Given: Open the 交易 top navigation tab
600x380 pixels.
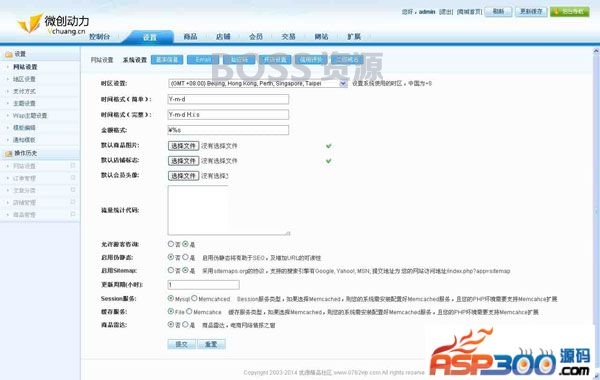Looking at the screenshot, I should pos(289,37).
